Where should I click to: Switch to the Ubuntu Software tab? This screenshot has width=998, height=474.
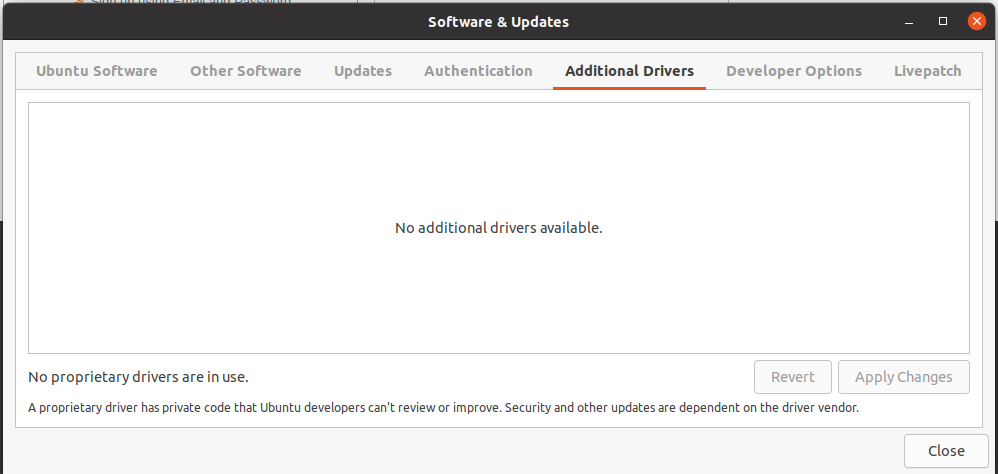[x=96, y=71]
